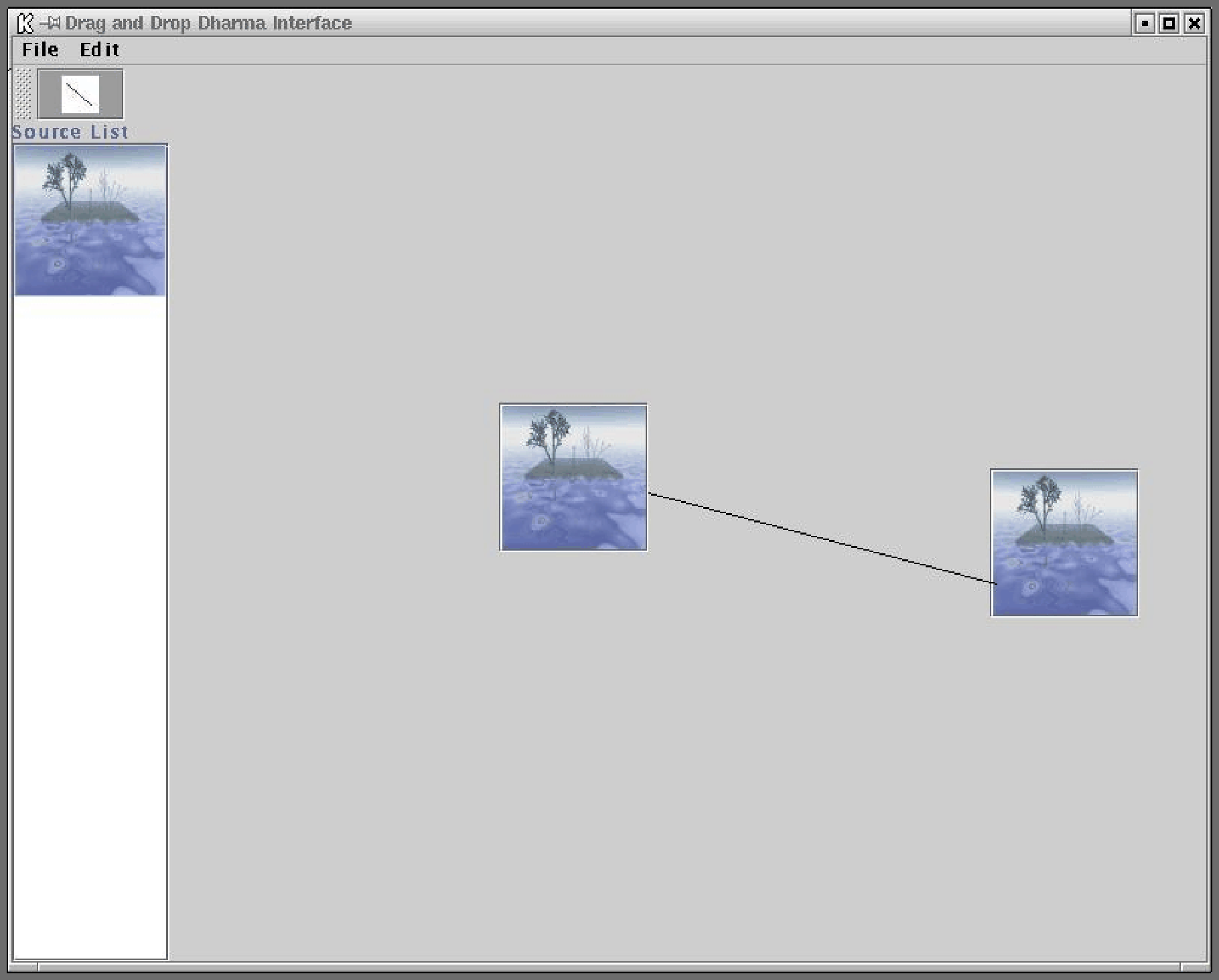1219x980 pixels.
Task: Select the center island node on canvas
Action: click(573, 477)
